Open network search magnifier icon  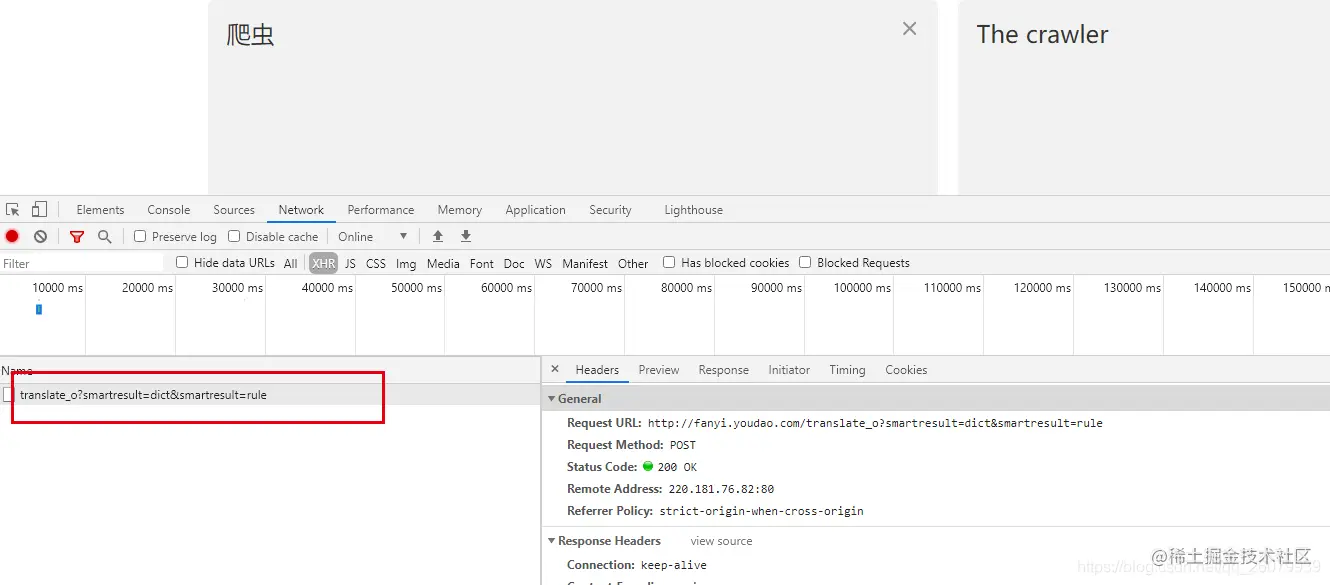click(x=104, y=237)
